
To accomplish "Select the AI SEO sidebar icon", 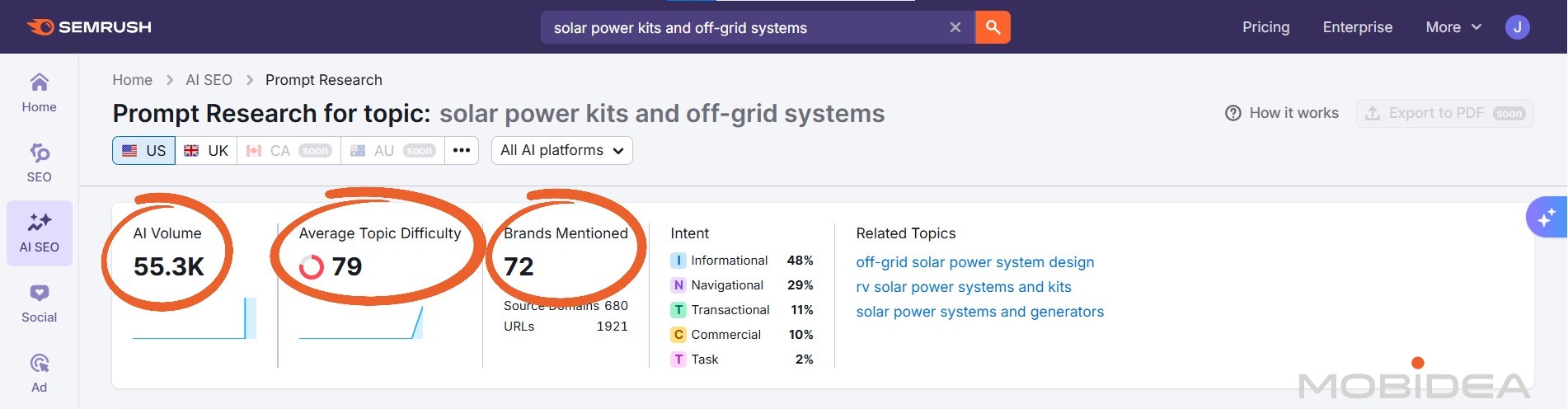I will click(x=39, y=233).
